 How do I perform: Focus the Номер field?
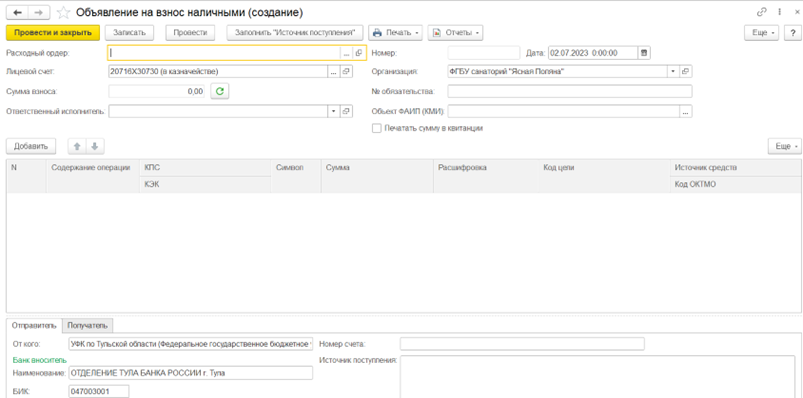pyautogui.click(x=483, y=53)
